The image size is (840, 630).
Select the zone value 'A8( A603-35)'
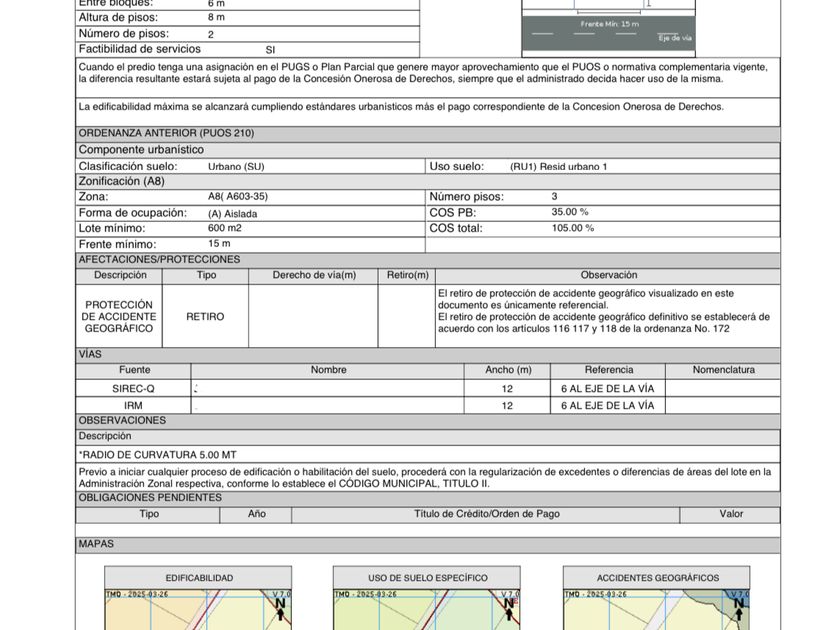click(x=238, y=197)
